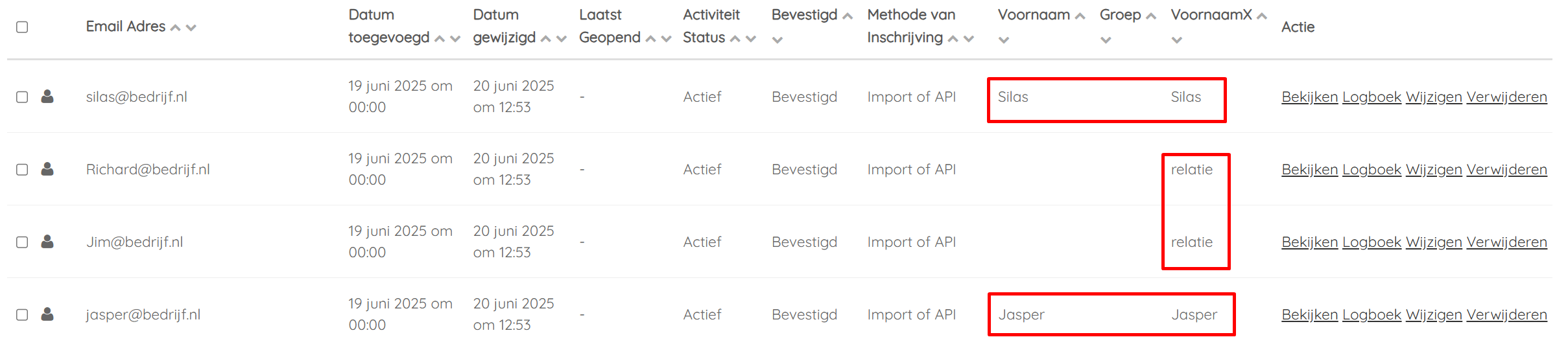Viewport: 1568px width, 348px height.
Task: Sort by Activiteit Status ascending arrow
Action: pos(735,38)
